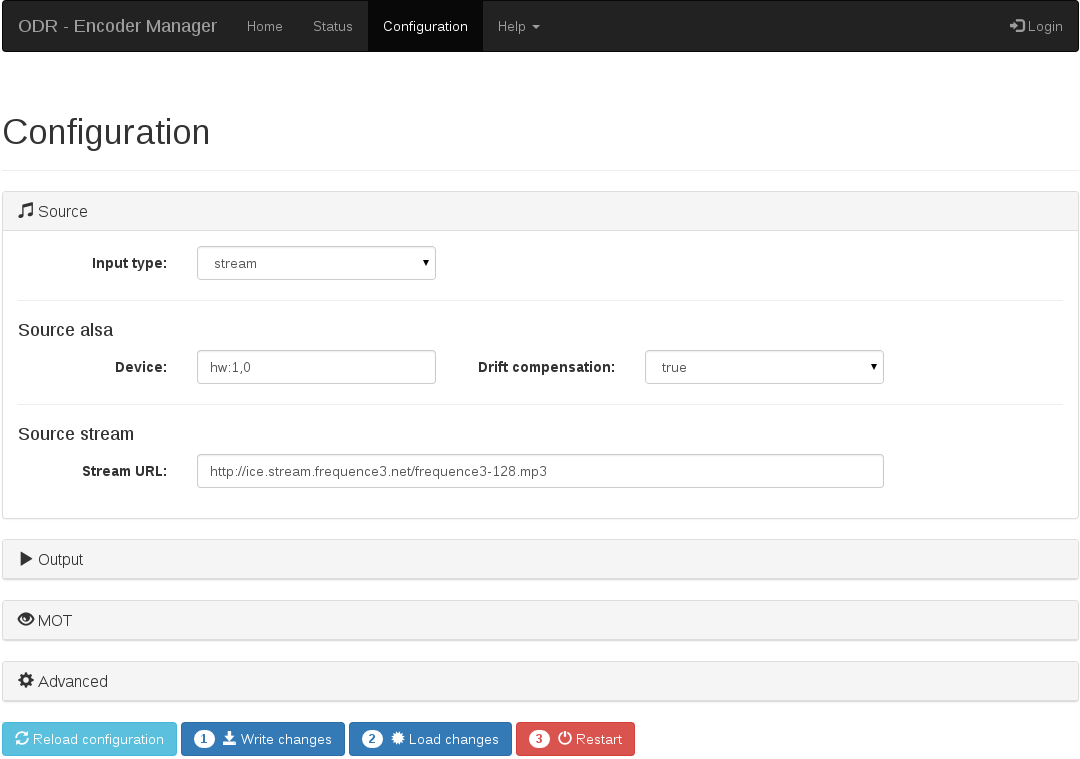Click the Drift compensation label
The height and width of the screenshot is (759, 1080).
(x=546, y=367)
